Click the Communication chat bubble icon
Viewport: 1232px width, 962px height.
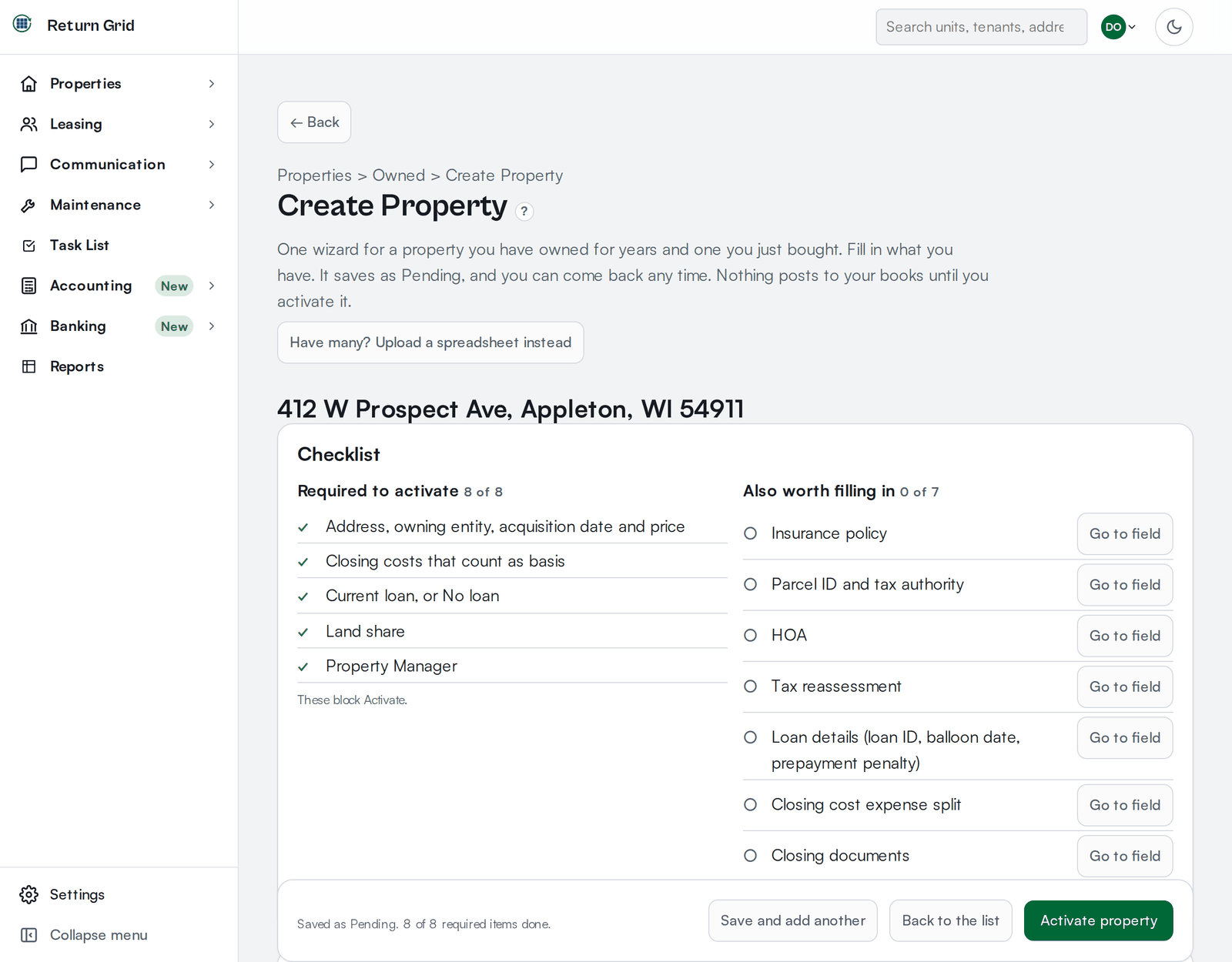coord(29,165)
